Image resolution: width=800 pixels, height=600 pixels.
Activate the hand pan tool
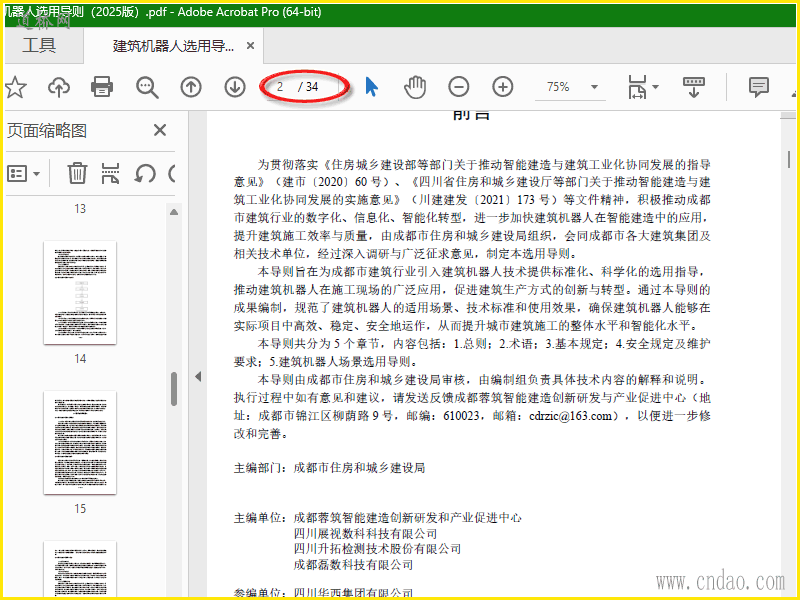coord(415,87)
